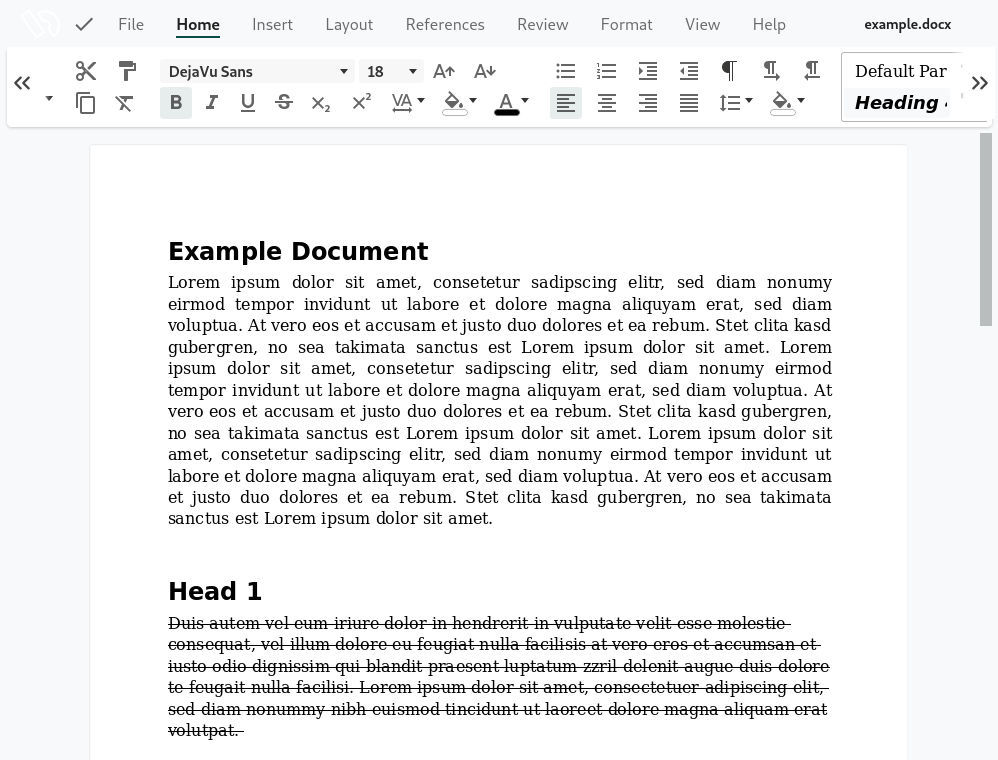Switch to the References tab
The height and width of the screenshot is (760, 998).
click(445, 24)
